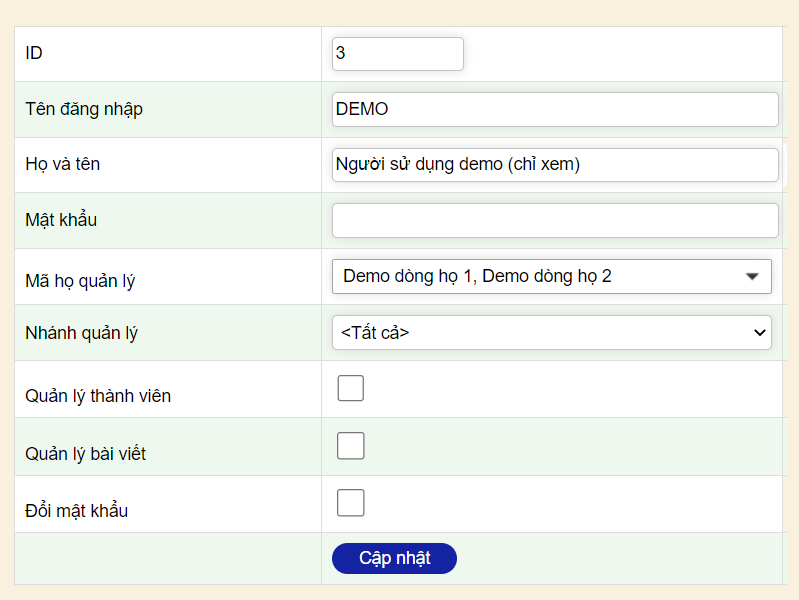Click the Nhánh quản lý label
799x600 pixels.
82,333
